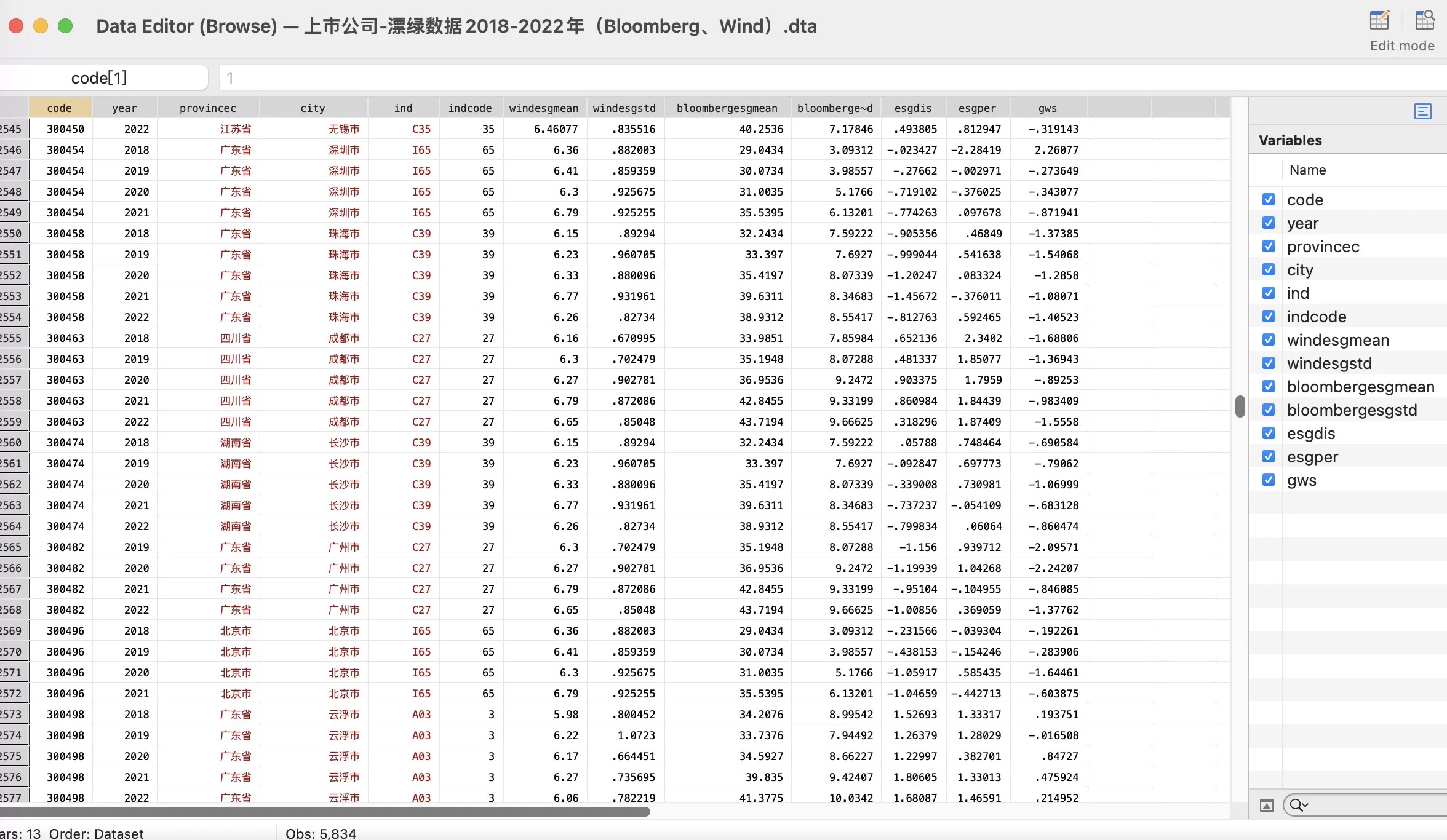This screenshot has width=1447, height=840.
Task: Uncheck the esgdis variable checkbox
Action: 1268,433
